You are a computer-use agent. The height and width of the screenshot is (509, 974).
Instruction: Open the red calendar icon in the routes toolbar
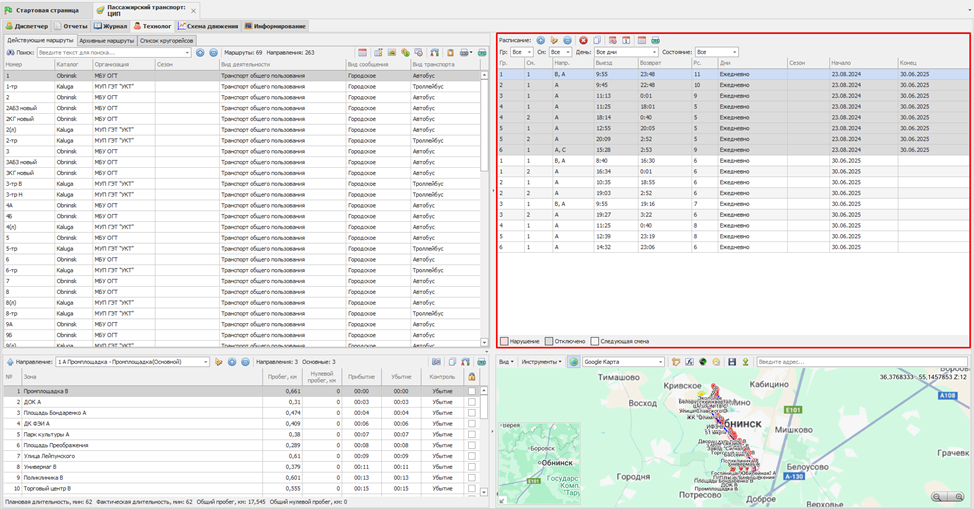[x=362, y=53]
